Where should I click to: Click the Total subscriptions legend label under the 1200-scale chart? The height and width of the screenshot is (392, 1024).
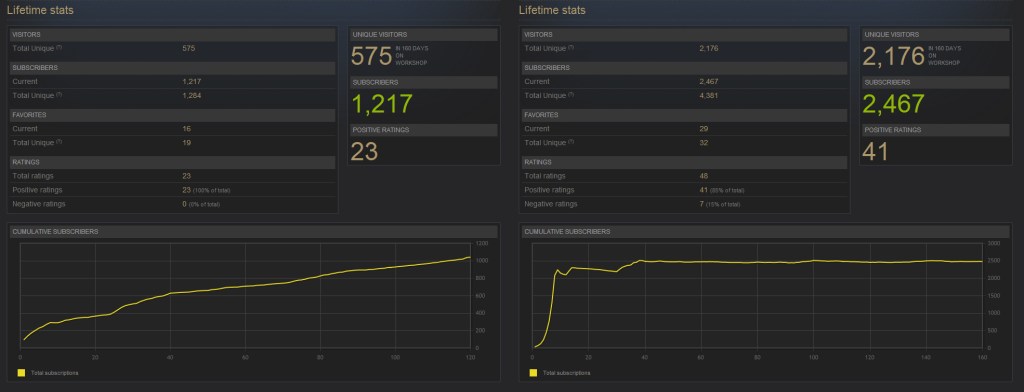point(55,373)
